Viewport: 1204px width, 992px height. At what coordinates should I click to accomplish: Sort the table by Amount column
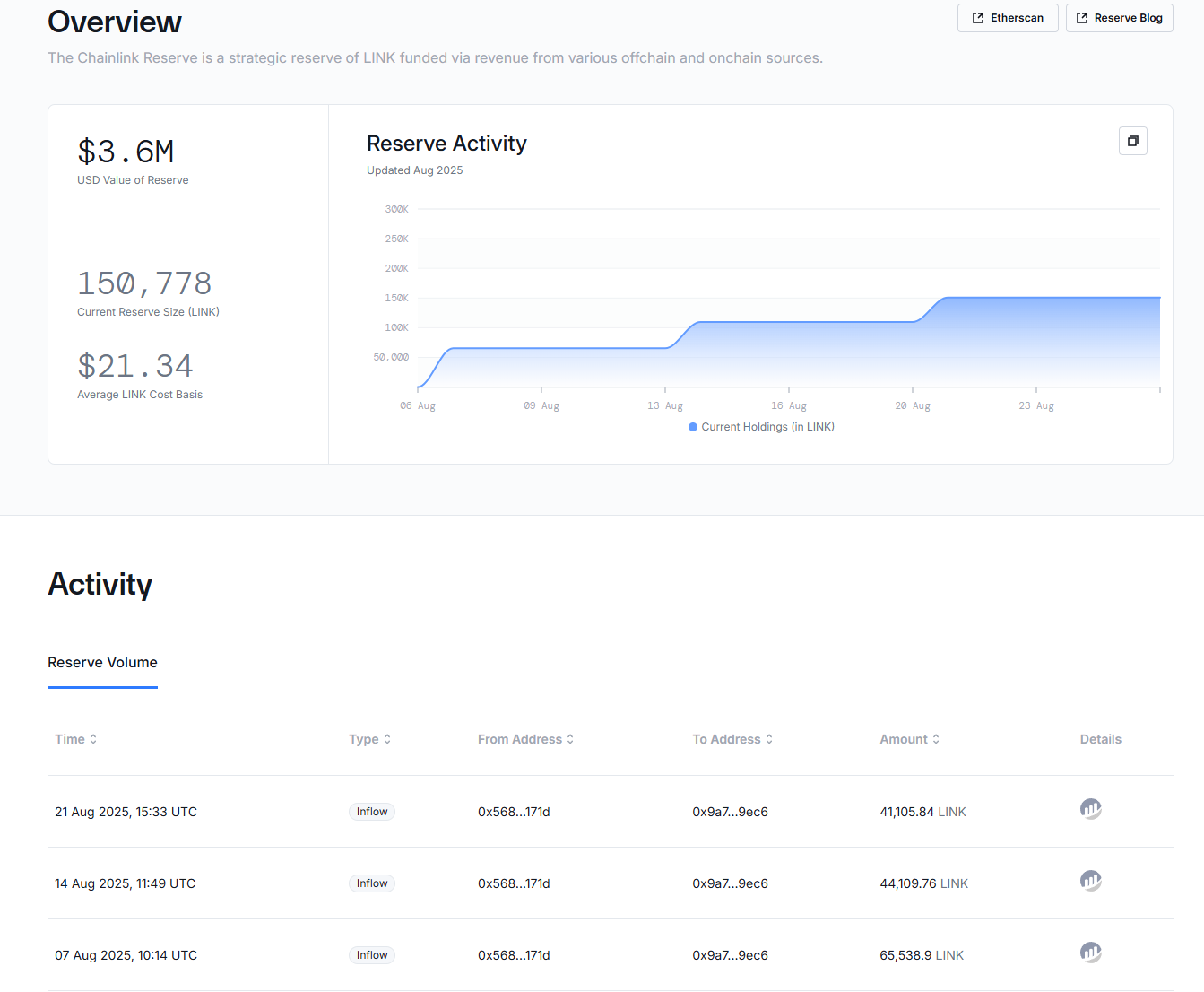(x=909, y=739)
